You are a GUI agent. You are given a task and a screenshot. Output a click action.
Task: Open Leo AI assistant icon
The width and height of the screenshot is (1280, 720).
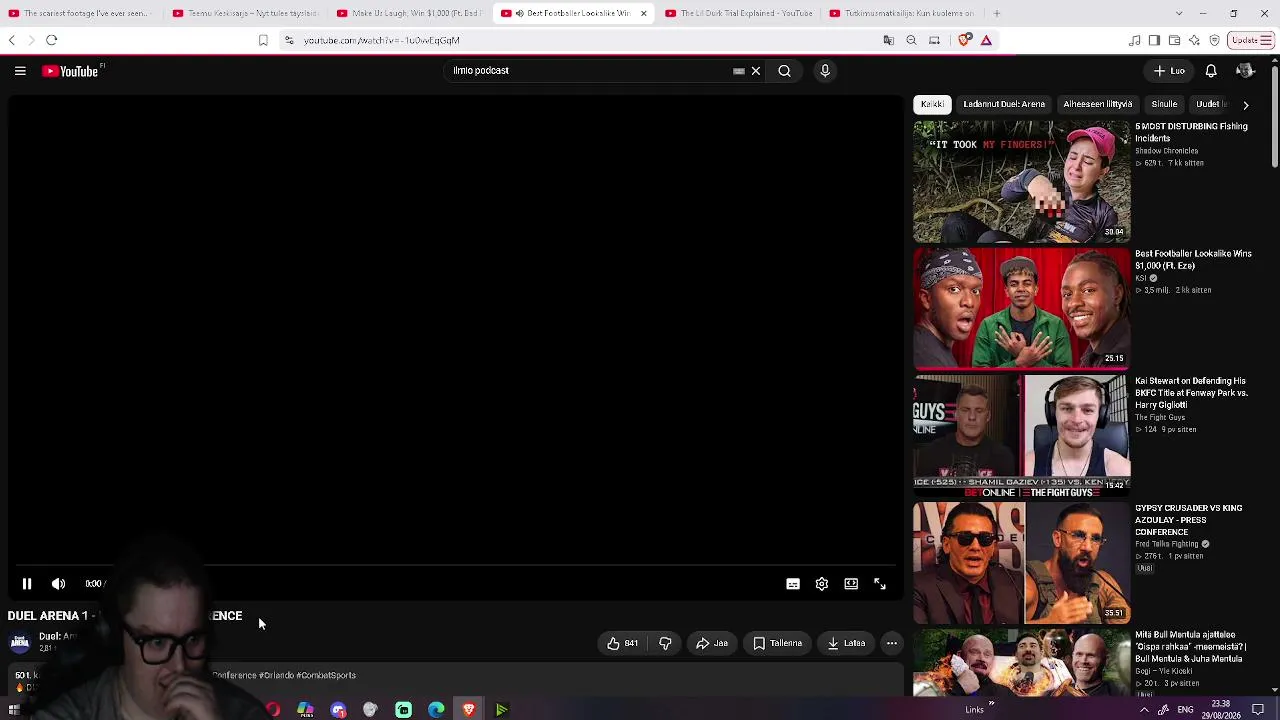point(1194,40)
